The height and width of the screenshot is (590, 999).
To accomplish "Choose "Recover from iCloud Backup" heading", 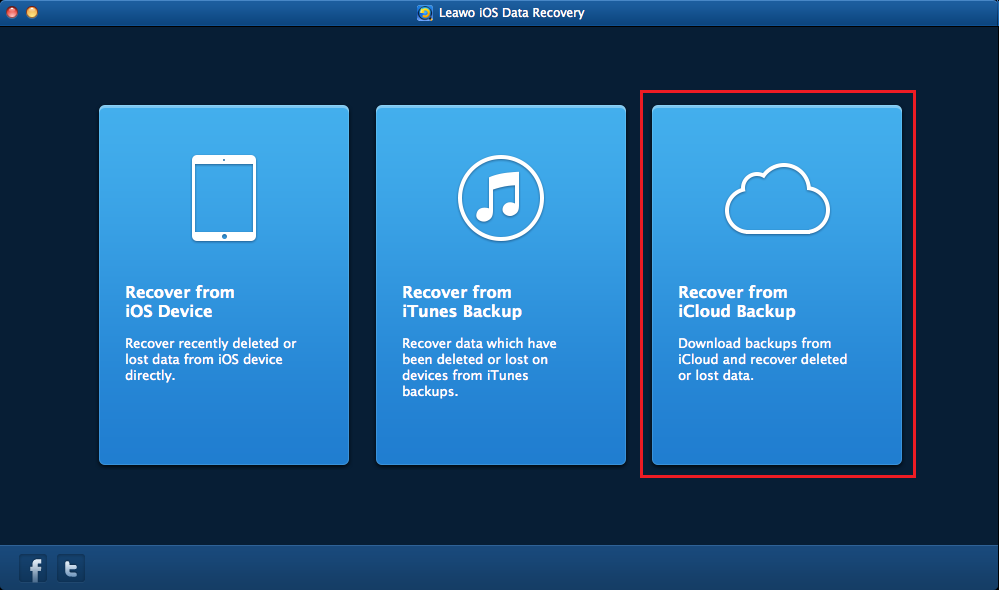I will (737, 302).
